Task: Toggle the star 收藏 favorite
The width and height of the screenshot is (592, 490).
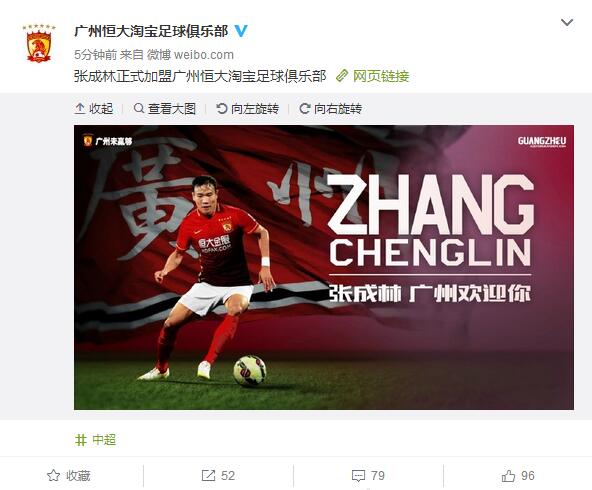Action: click(53, 476)
